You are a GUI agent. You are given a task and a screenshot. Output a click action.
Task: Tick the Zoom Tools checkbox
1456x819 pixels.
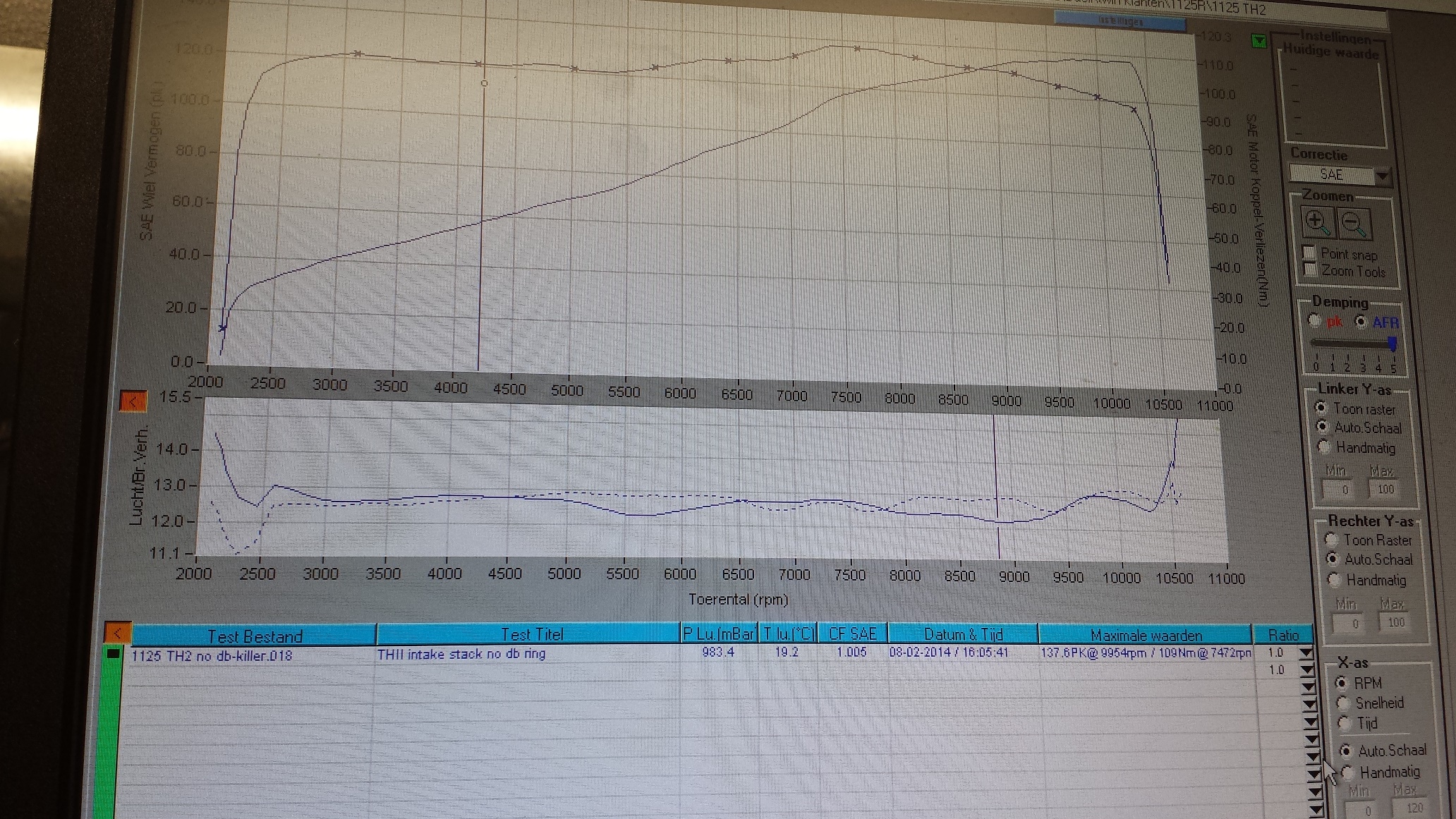coord(1310,269)
